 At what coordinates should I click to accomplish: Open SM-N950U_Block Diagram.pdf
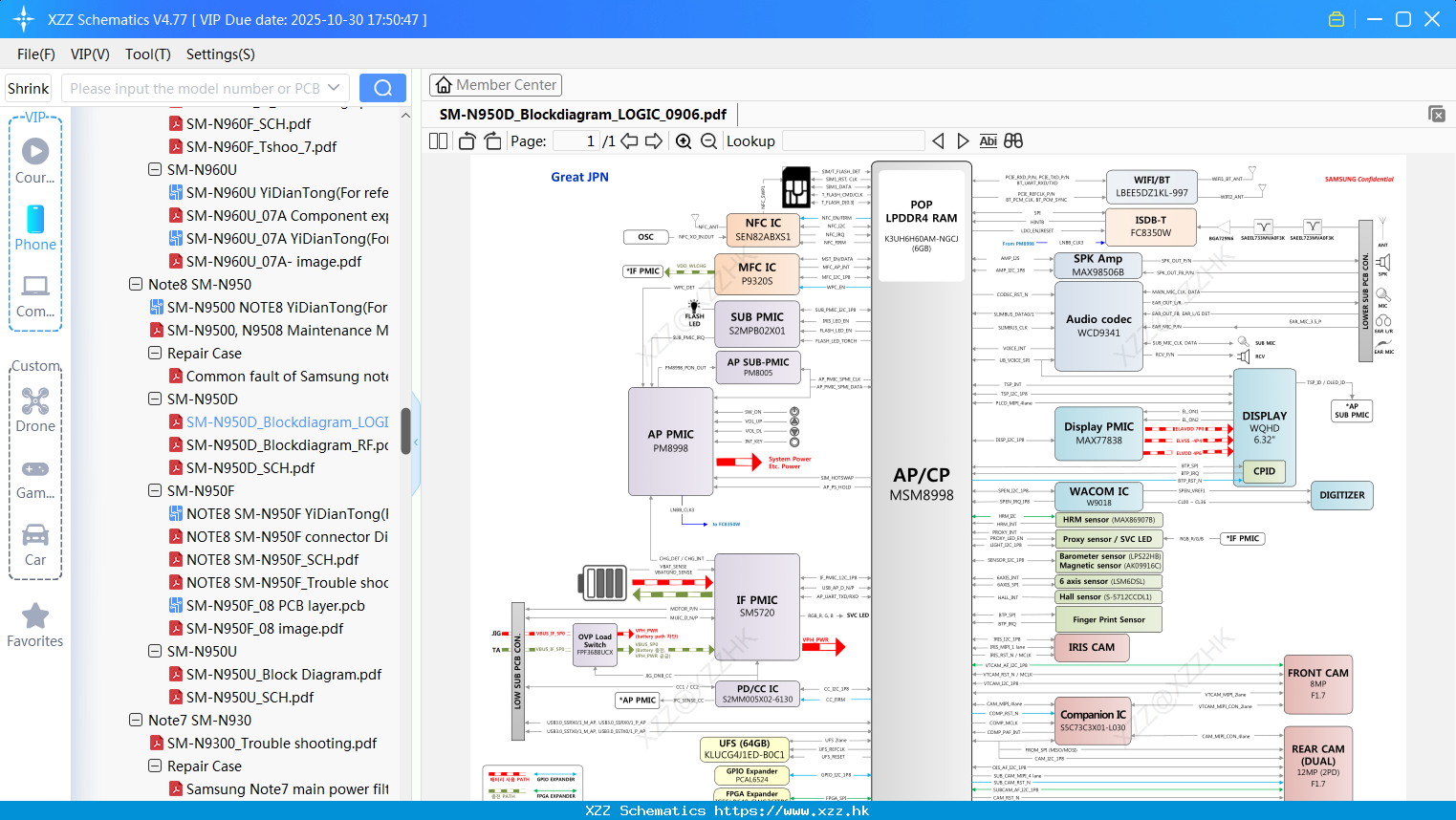(x=284, y=674)
